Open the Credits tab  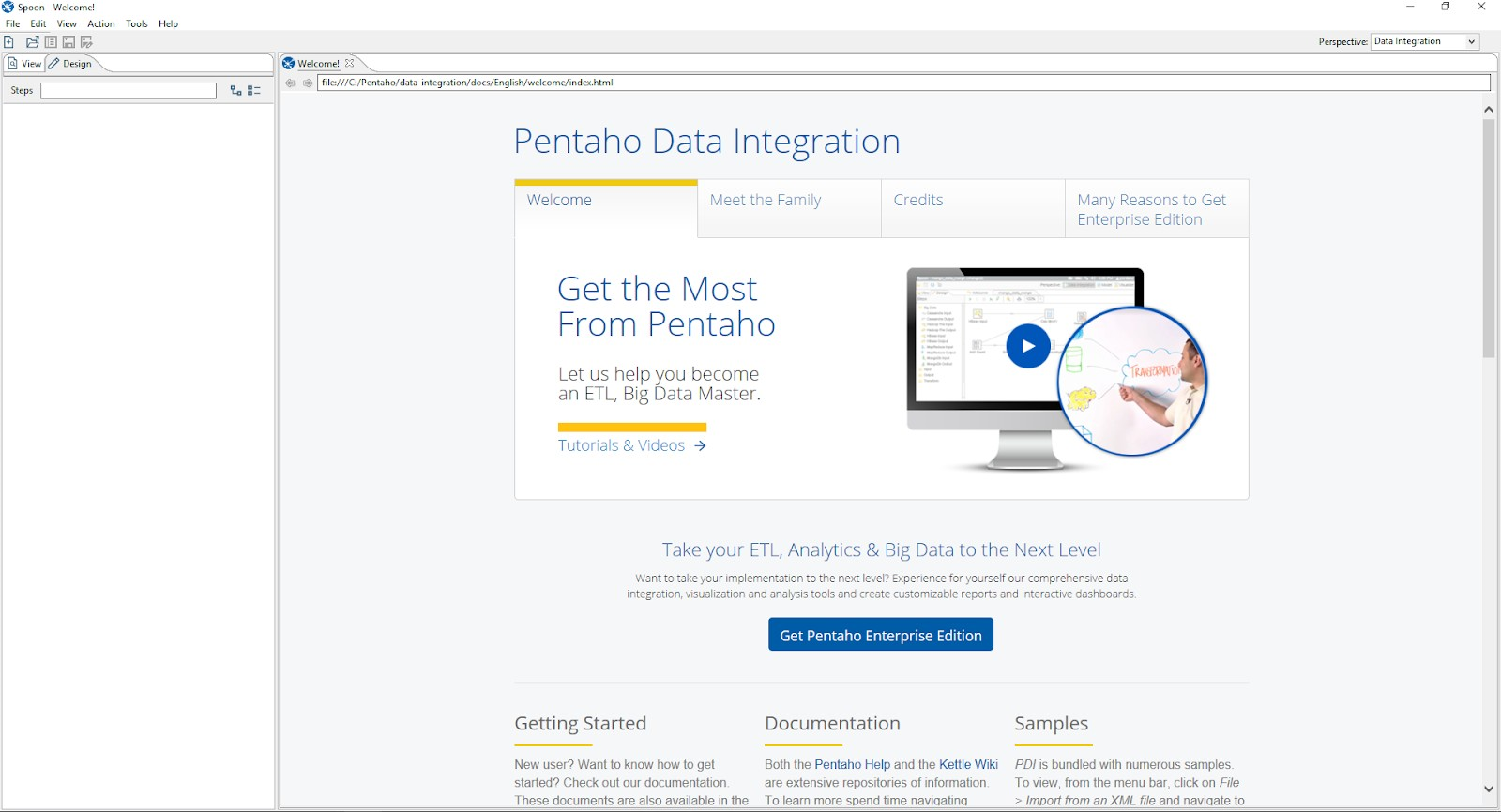click(x=974, y=208)
